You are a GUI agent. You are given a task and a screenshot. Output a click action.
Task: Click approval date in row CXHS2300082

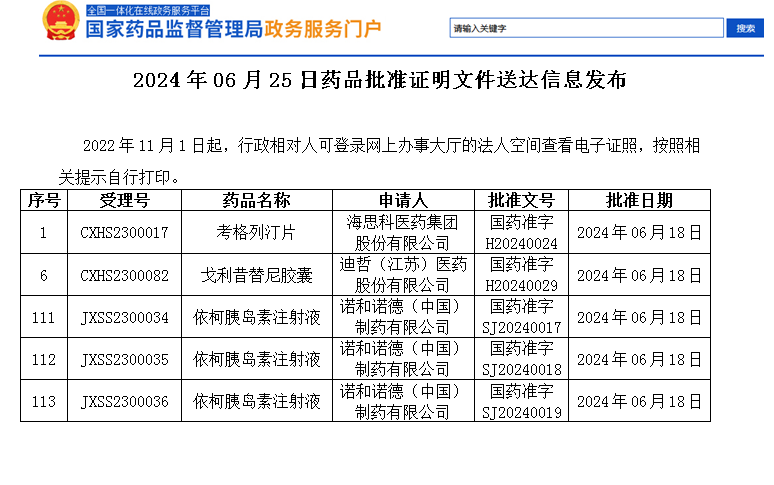(x=639, y=275)
